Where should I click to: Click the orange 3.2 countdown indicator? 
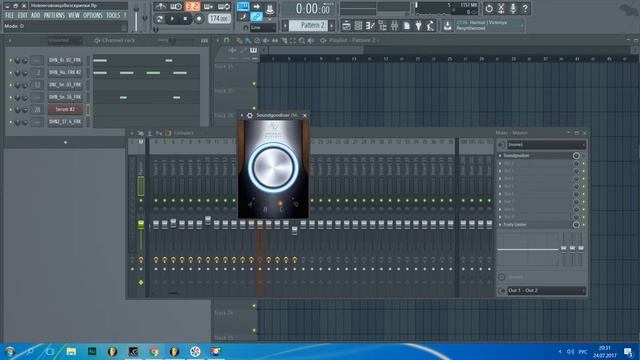point(192,7)
